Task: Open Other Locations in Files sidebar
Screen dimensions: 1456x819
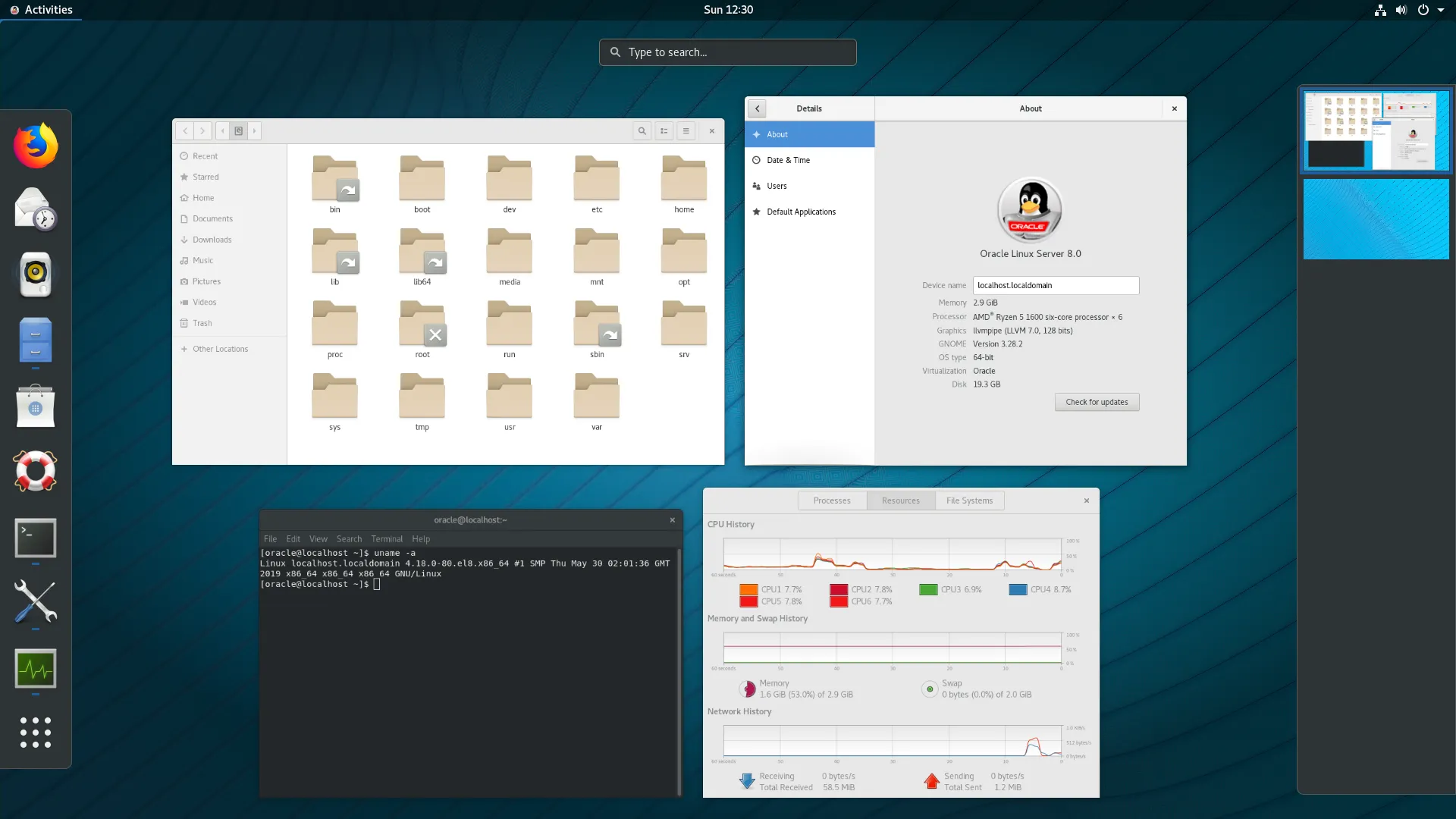Action: pyautogui.click(x=230, y=349)
